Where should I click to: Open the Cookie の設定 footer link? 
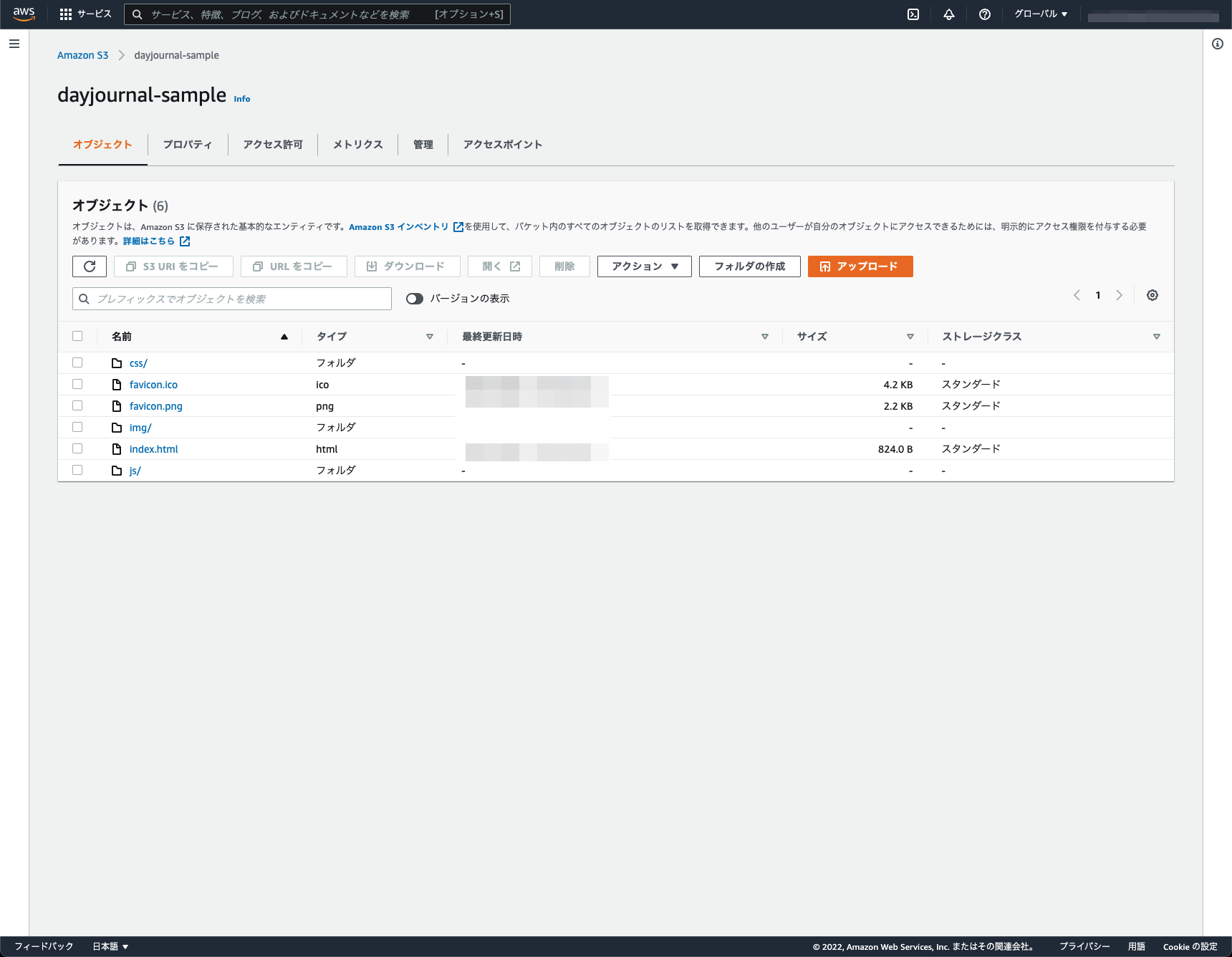[1190, 946]
